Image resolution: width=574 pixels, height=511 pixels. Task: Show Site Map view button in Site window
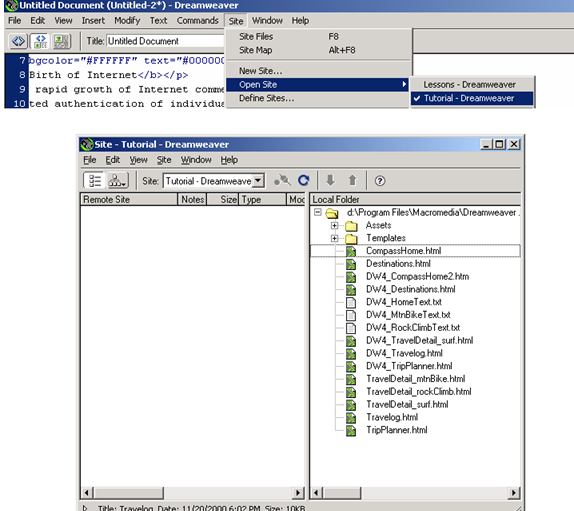(118, 180)
